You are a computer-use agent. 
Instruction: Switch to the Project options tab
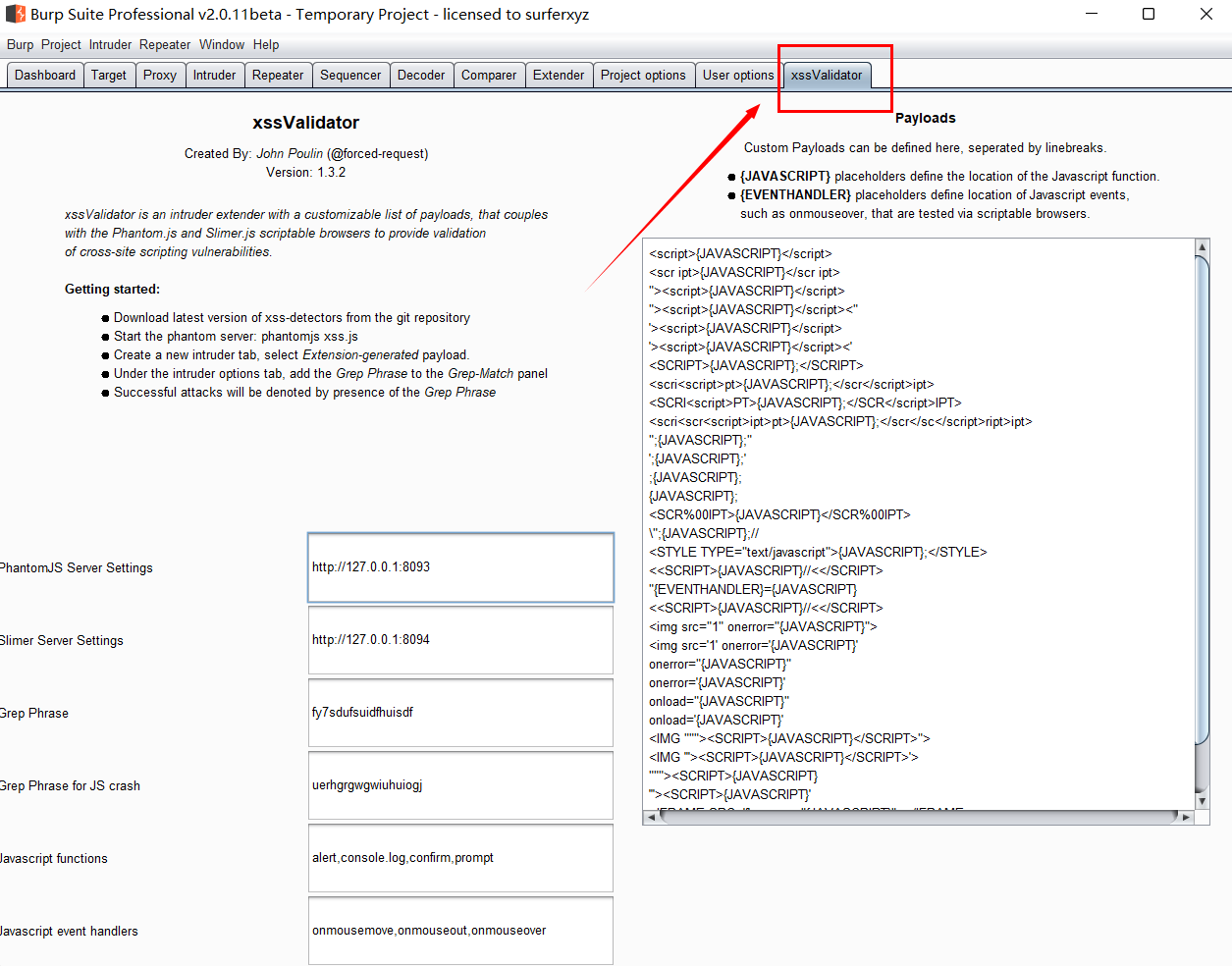tap(643, 76)
